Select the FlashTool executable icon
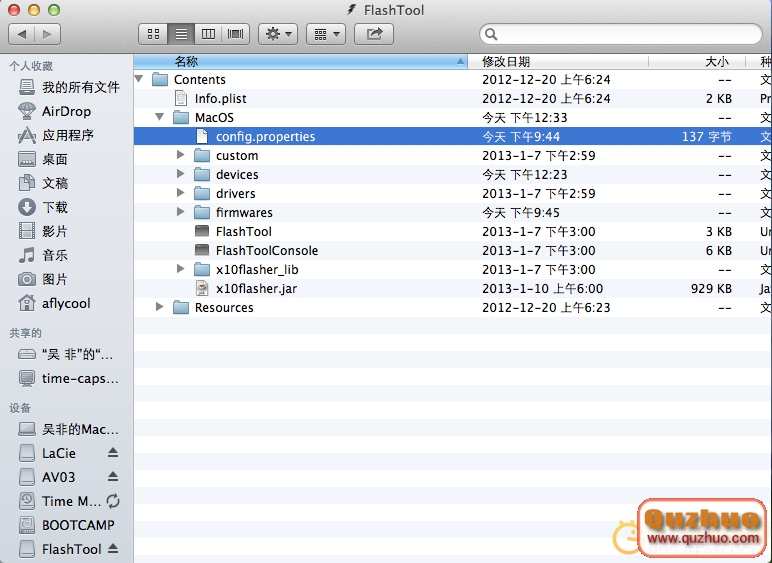 202,231
